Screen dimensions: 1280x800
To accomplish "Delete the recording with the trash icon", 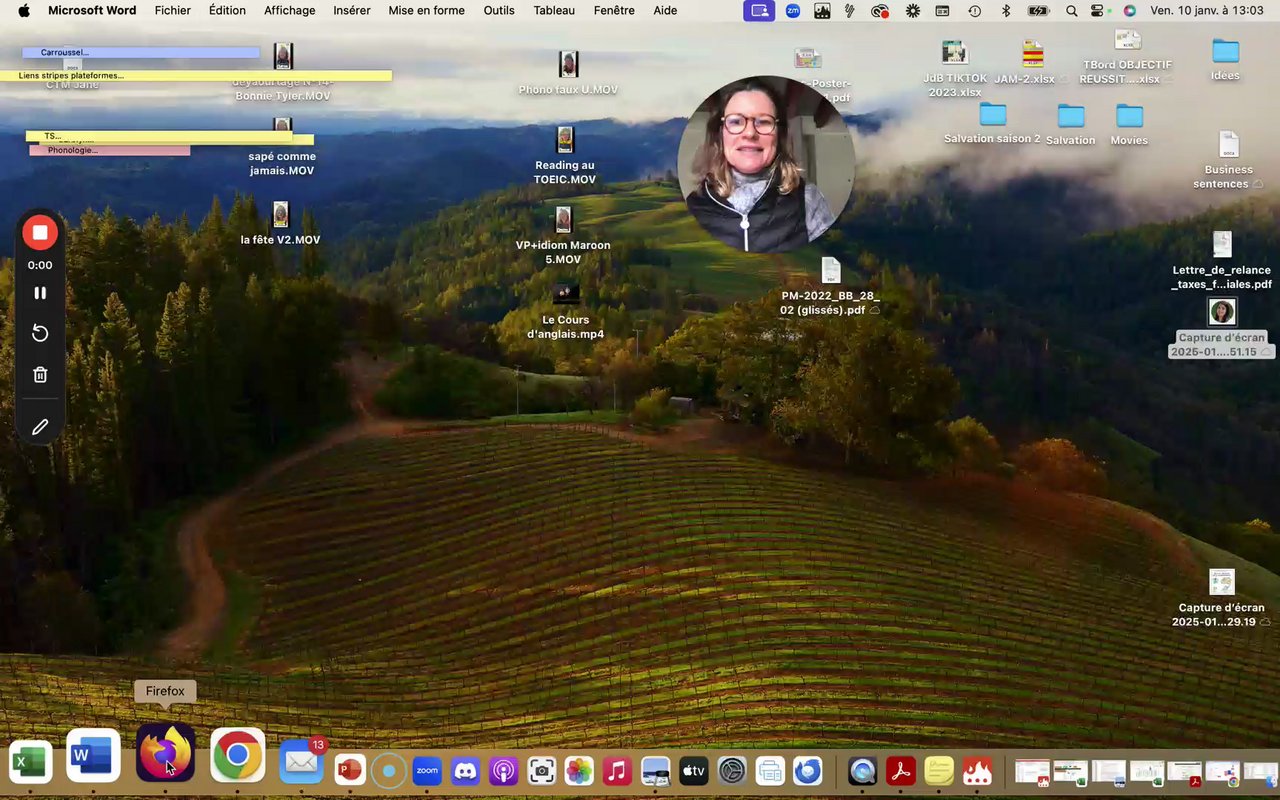I will pos(40,375).
